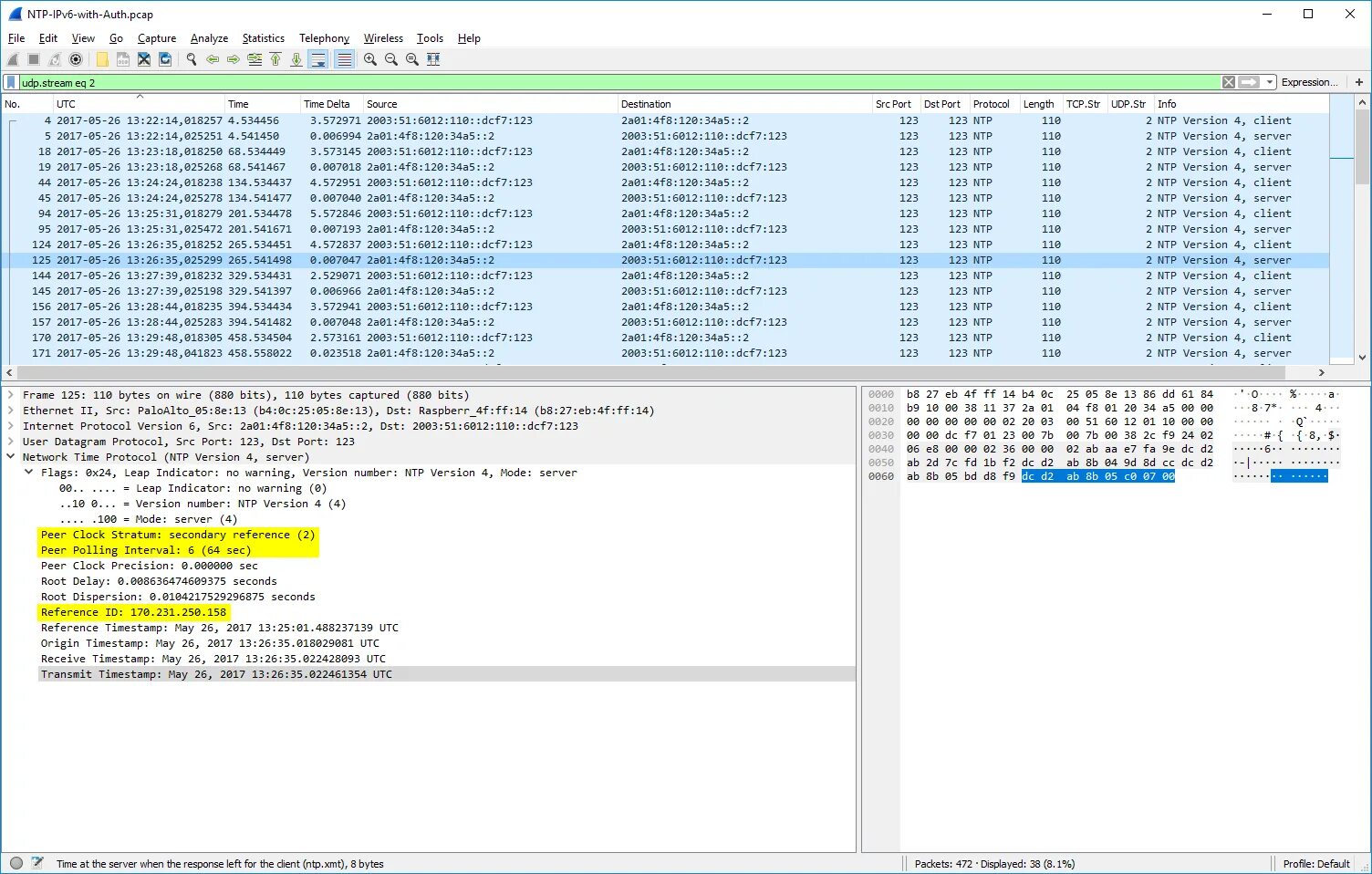The height and width of the screenshot is (874, 1372).
Task: Select packet number 4 row
Action: point(665,120)
